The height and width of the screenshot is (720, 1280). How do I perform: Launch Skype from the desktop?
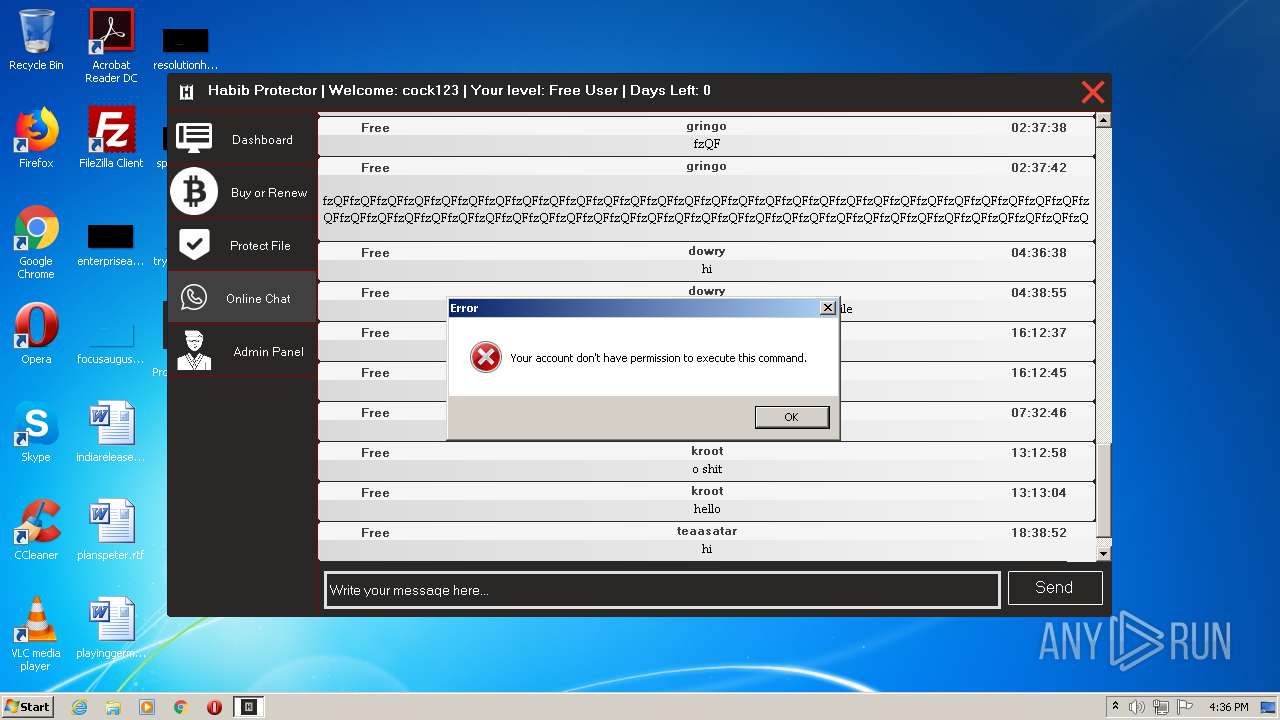36,432
